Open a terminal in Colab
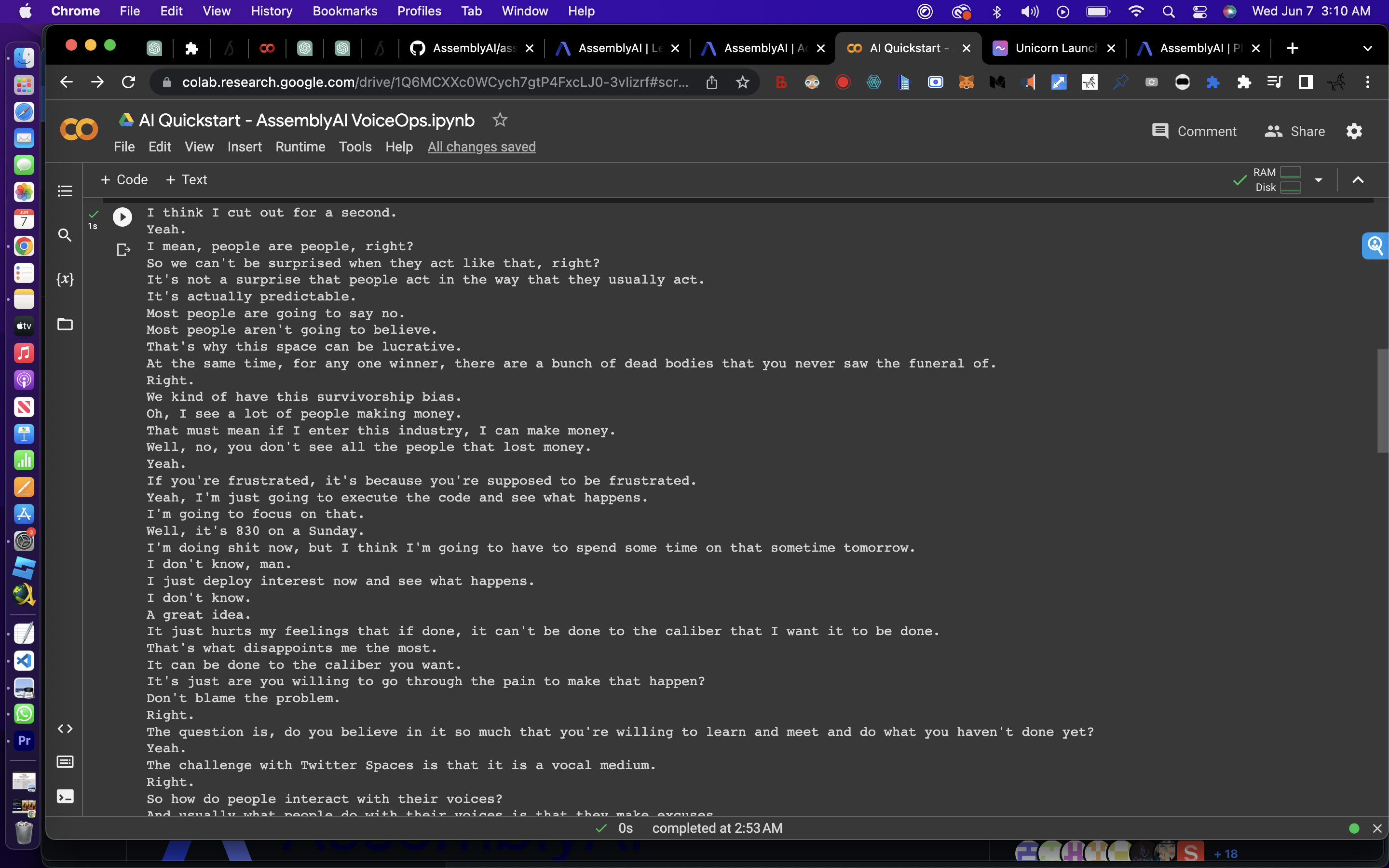 (65, 796)
